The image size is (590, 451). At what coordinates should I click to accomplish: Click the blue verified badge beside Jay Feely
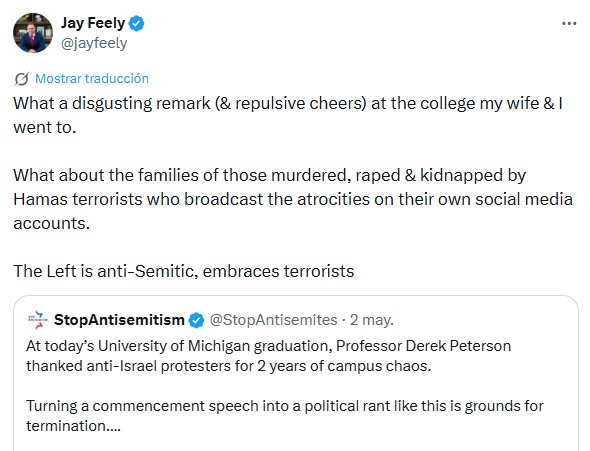click(x=136, y=23)
